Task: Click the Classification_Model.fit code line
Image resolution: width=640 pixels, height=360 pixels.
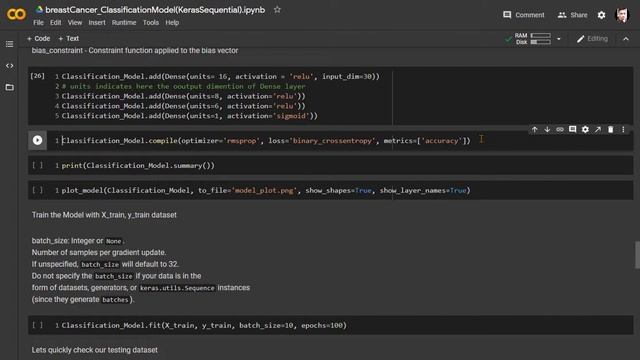Action: 204,326
